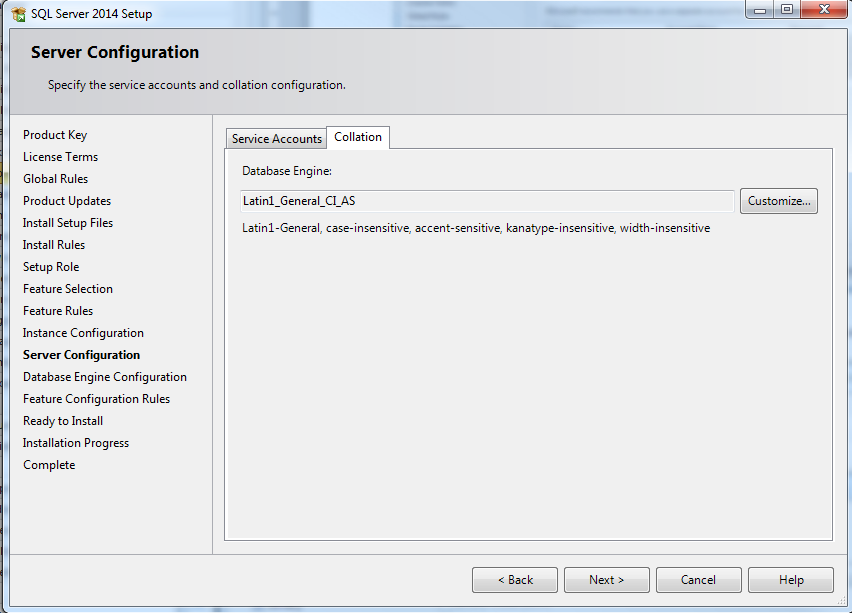
Task: Click Product Key step in sidebar
Action: click(x=55, y=135)
